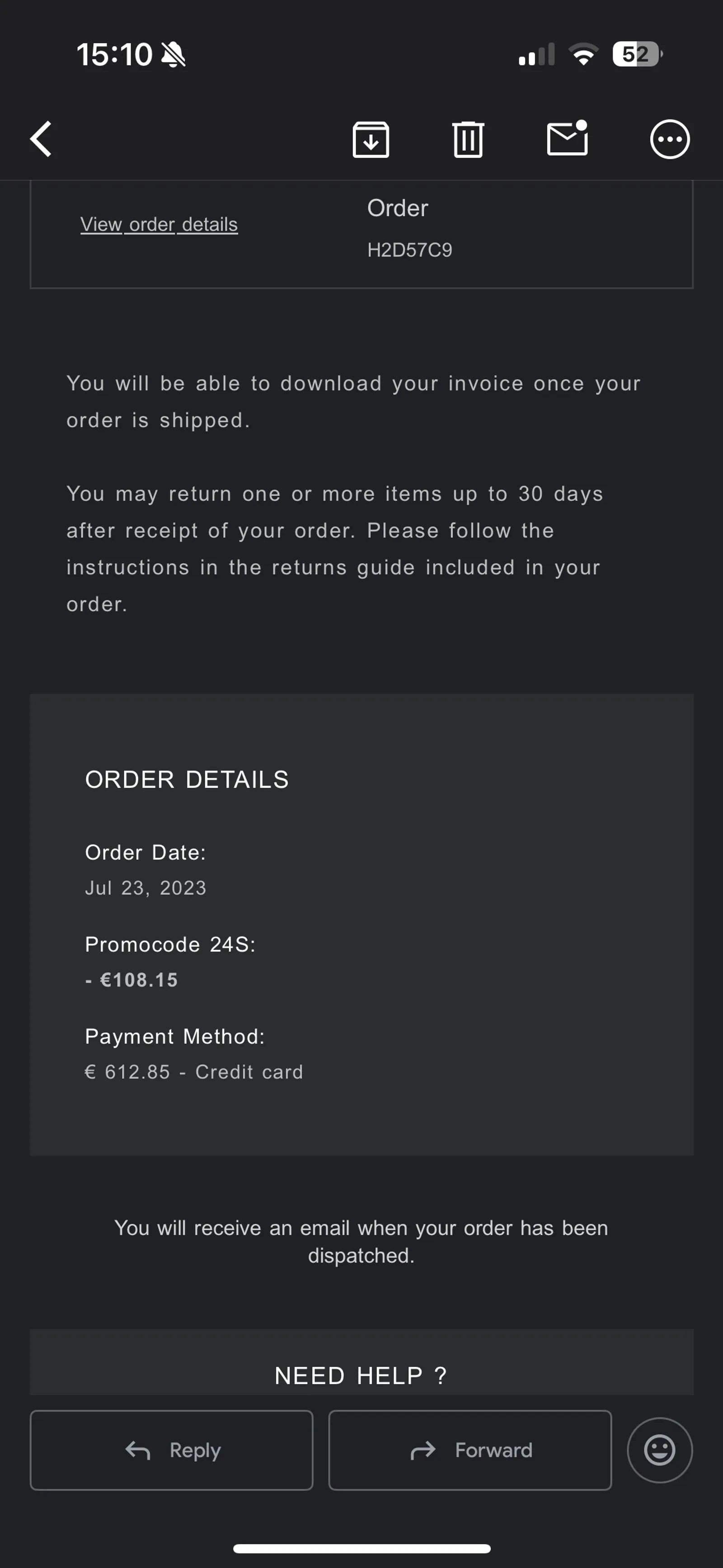The image size is (723, 1568).
Task: Tap the 15:10 clock in status bar
Action: coord(114,55)
